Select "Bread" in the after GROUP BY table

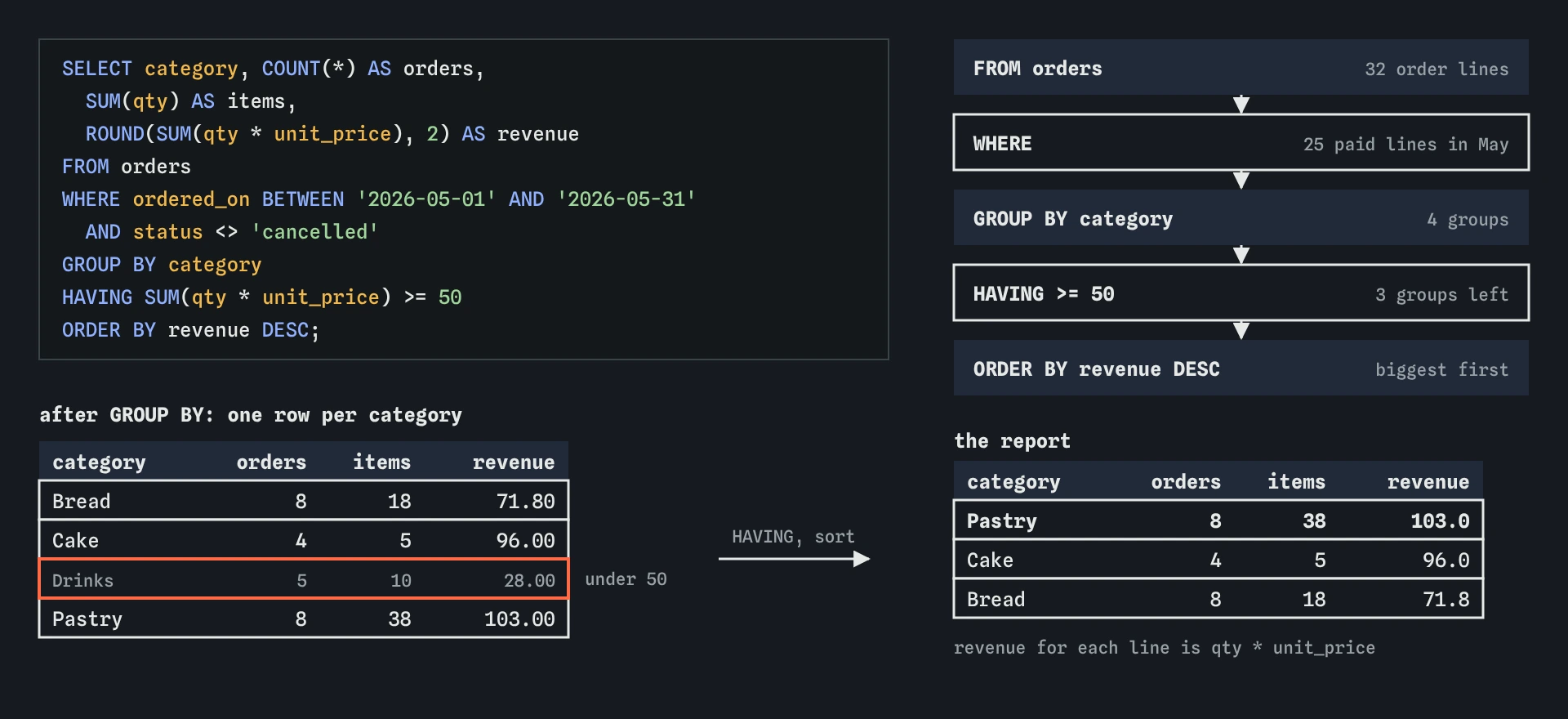[81, 502]
